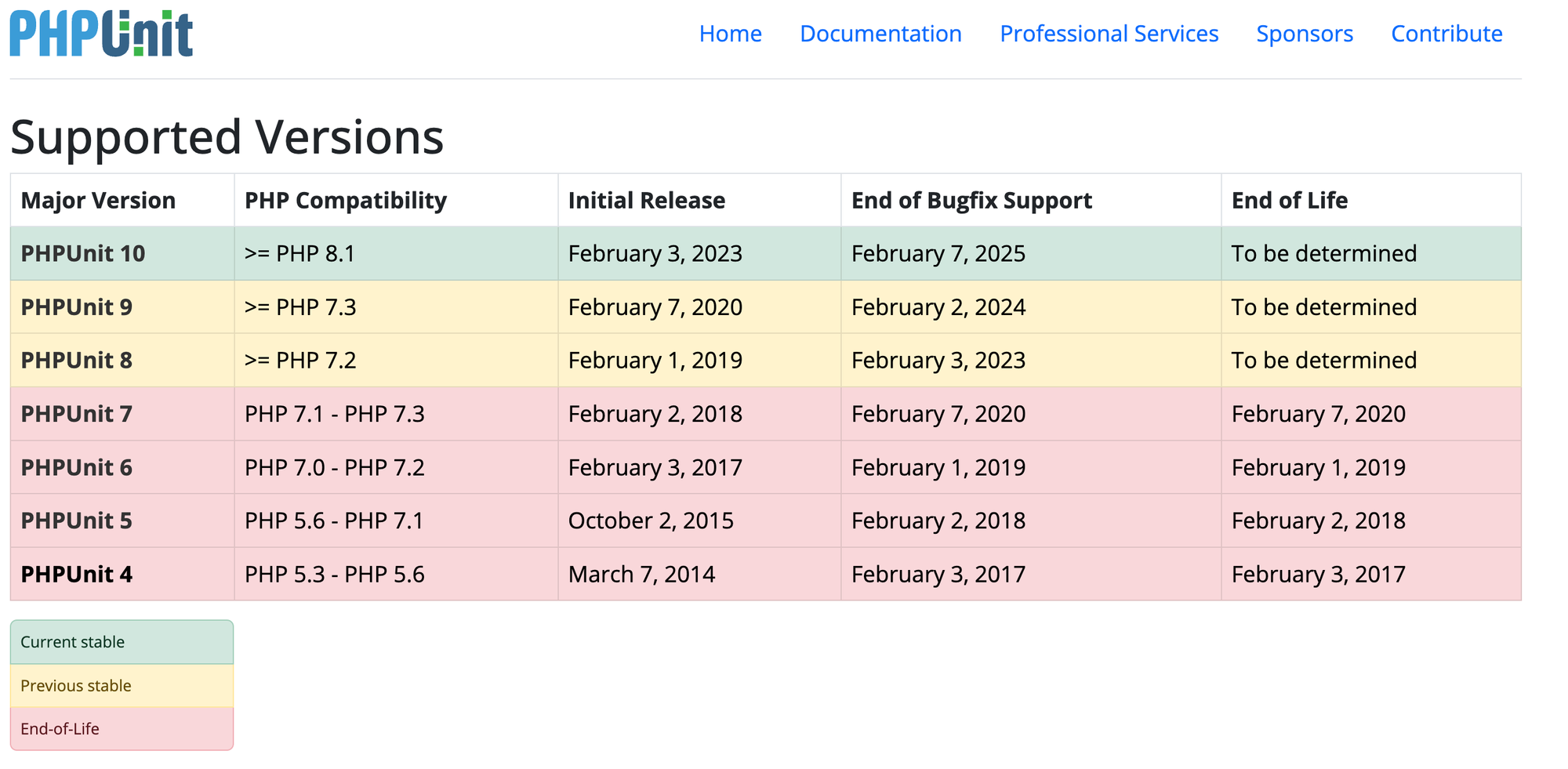Open Professional Services in navigation
Viewport: 1568px width, 769px height.
click(1109, 34)
